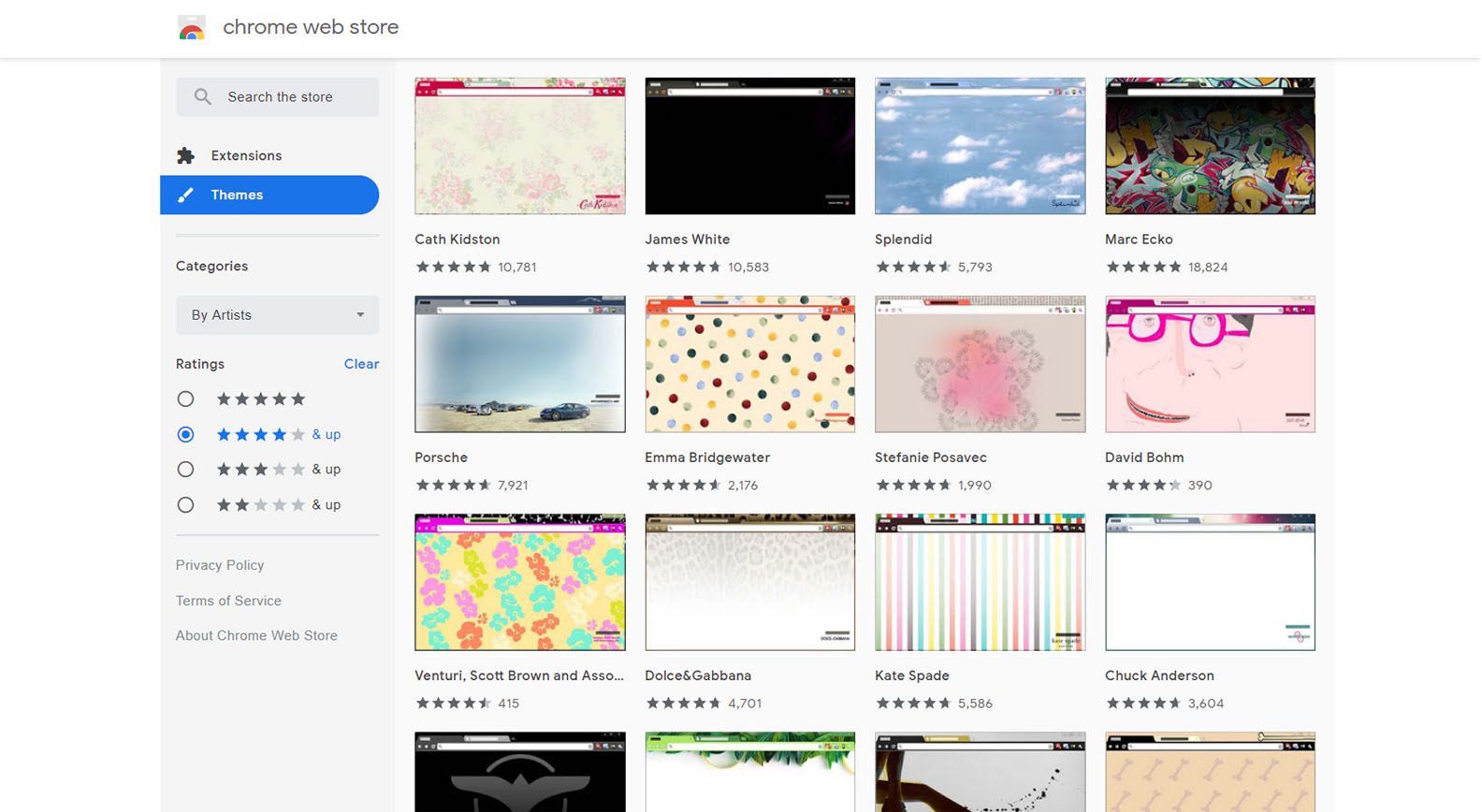Open the James White theme thumbnail
The width and height of the screenshot is (1482, 812).
pyautogui.click(x=750, y=146)
